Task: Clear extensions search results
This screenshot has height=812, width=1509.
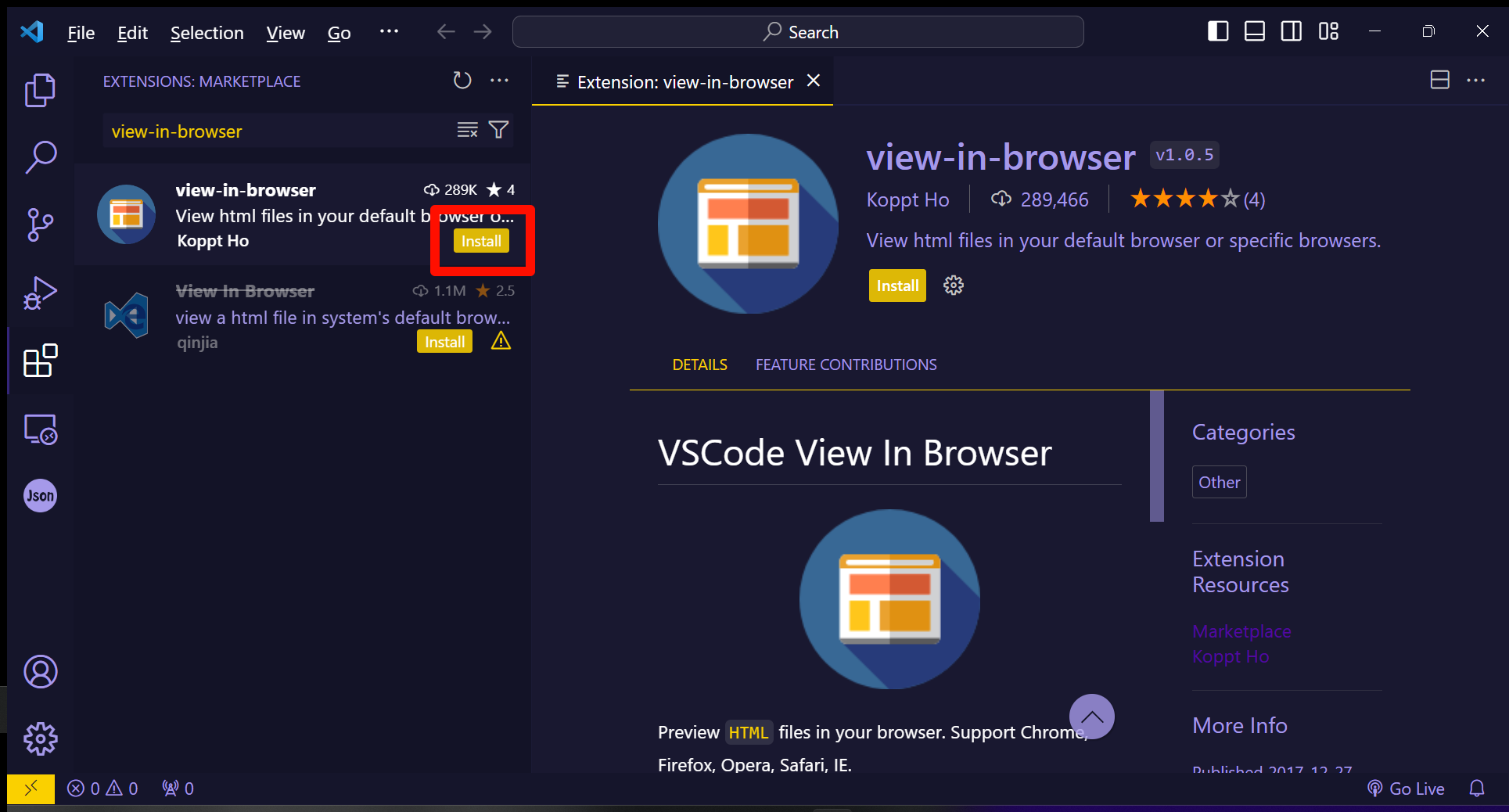Action: (x=467, y=130)
